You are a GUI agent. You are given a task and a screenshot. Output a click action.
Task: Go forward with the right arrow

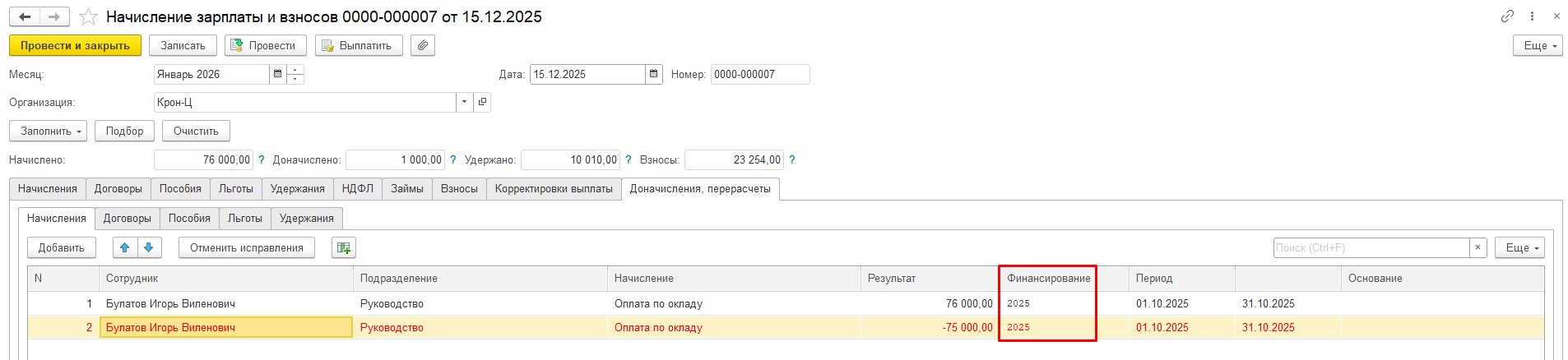[x=54, y=17]
